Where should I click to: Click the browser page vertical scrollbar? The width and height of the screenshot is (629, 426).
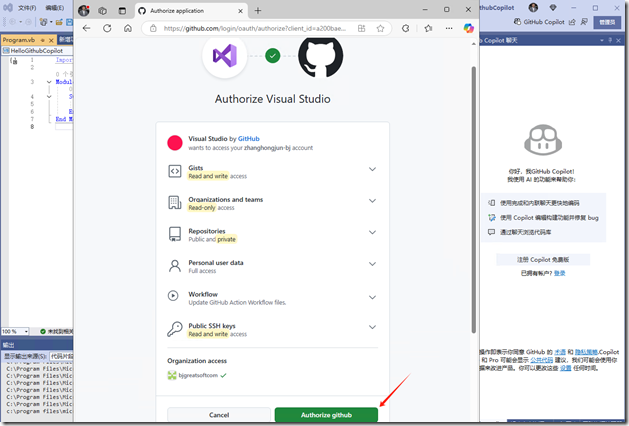click(x=474, y=199)
